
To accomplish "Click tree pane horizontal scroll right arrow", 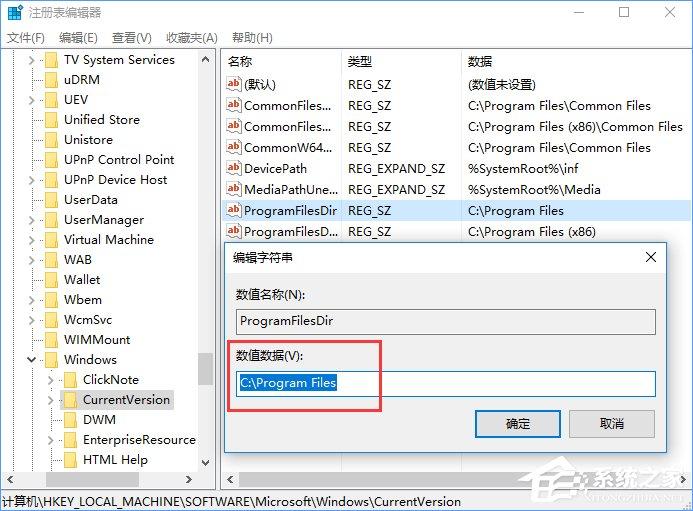I will pyautogui.click(x=189, y=479).
